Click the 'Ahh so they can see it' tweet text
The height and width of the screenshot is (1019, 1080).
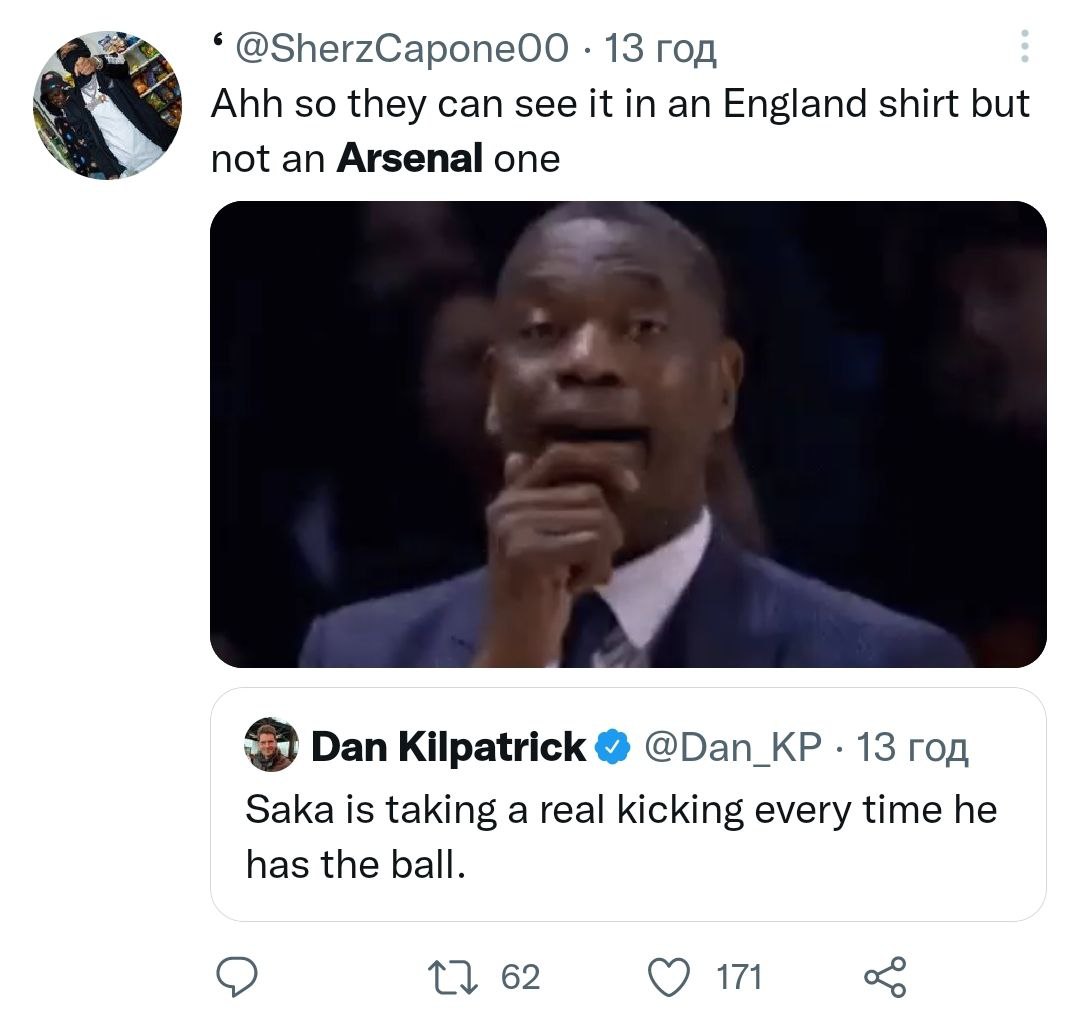620,105
